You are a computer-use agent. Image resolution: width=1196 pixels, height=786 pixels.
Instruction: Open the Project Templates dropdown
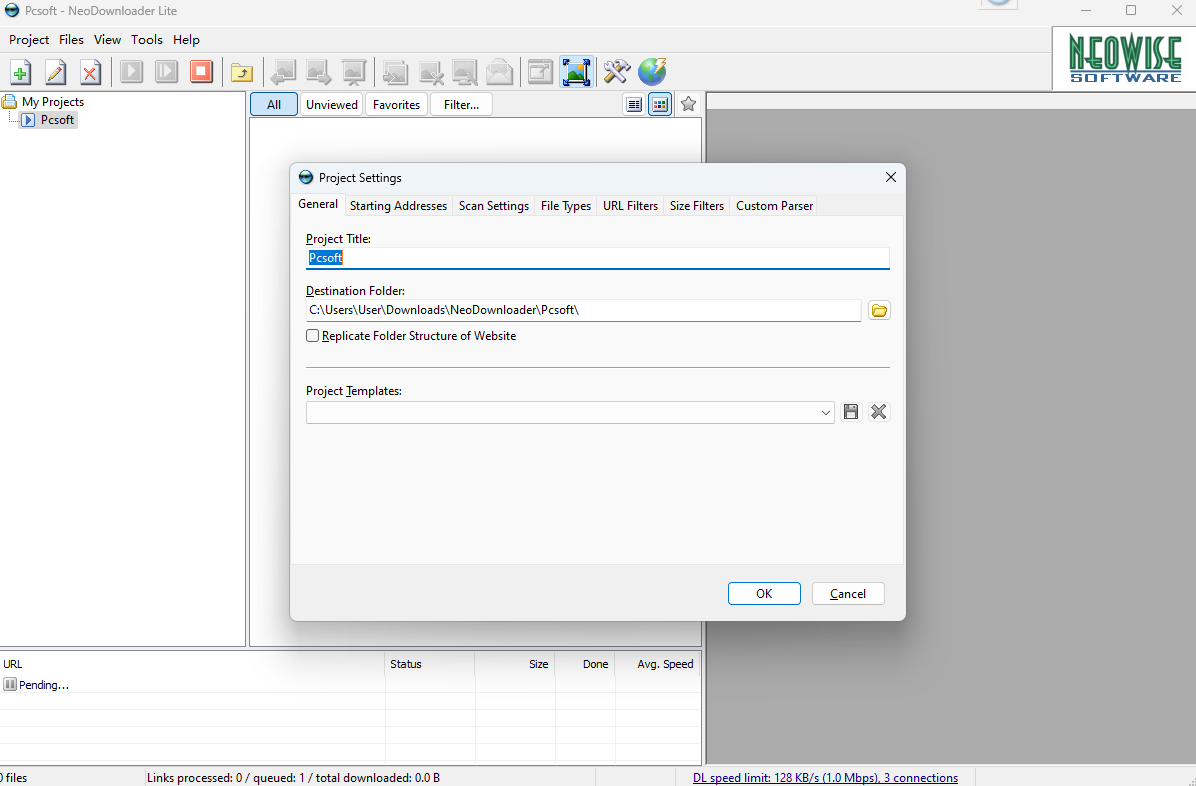(824, 411)
